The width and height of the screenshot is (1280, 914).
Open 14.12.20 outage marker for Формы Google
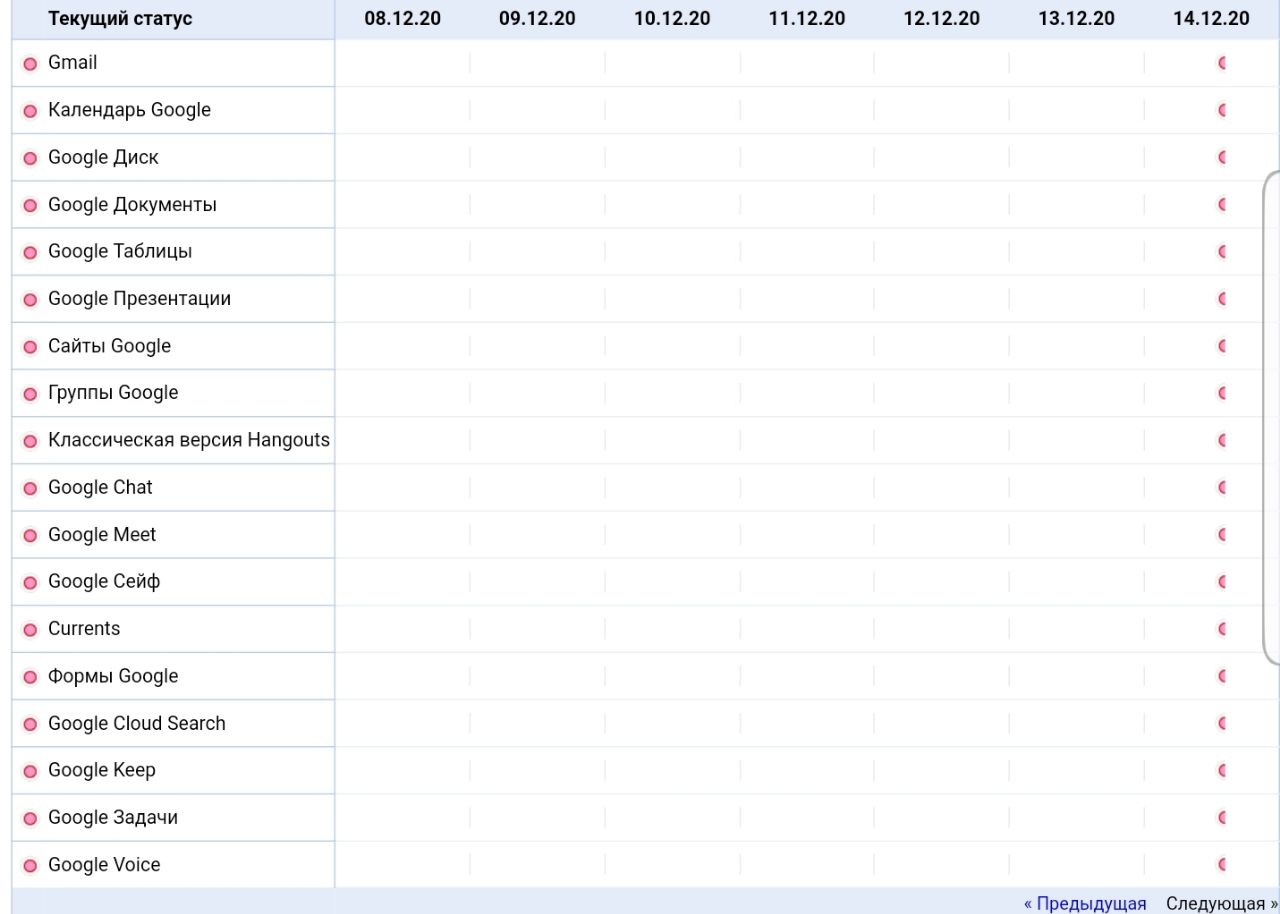point(1222,676)
